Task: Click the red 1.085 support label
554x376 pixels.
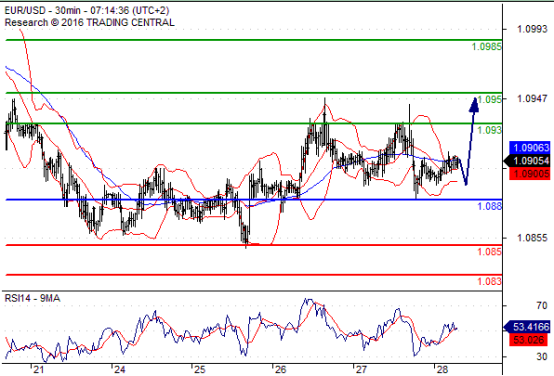Action: pyautogui.click(x=489, y=252)
